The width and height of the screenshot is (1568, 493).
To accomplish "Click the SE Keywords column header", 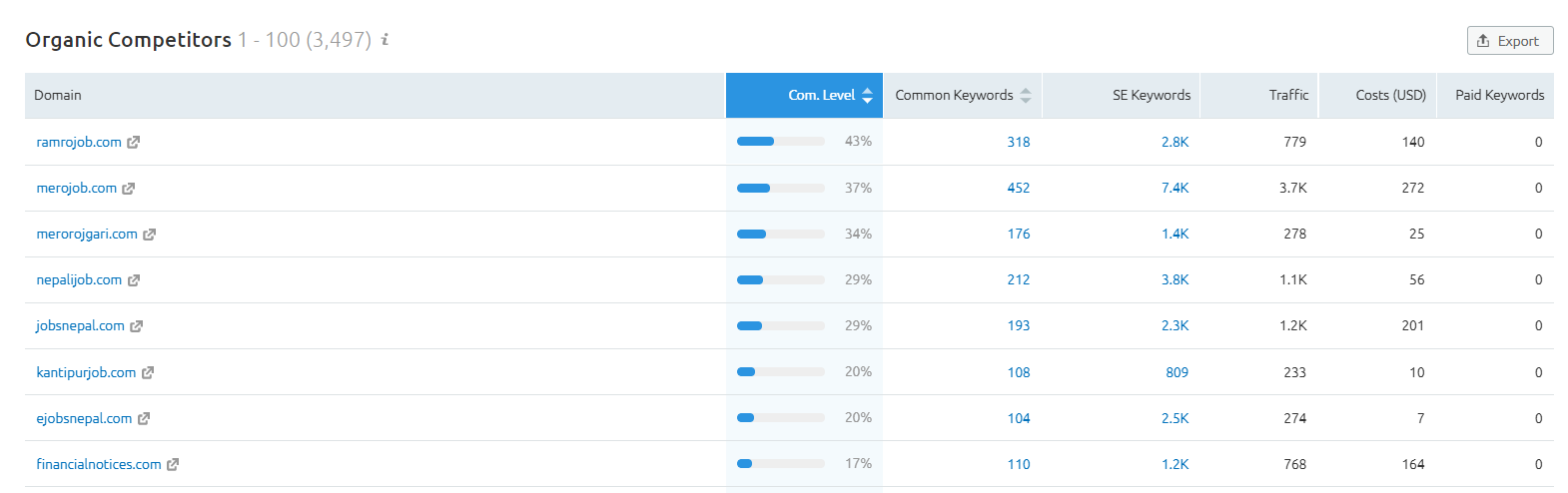I will click(x=1151, y=96).
